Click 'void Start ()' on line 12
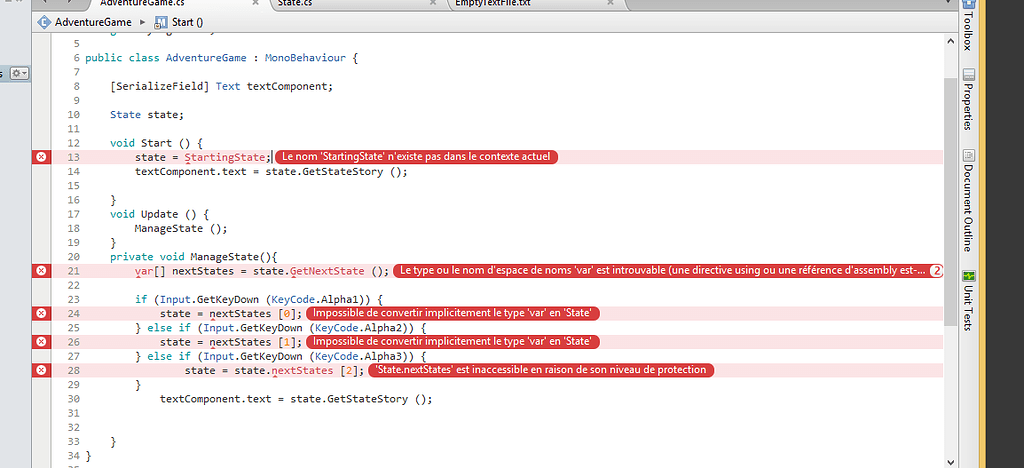The image size is (1024, 468). coord(151,143)
